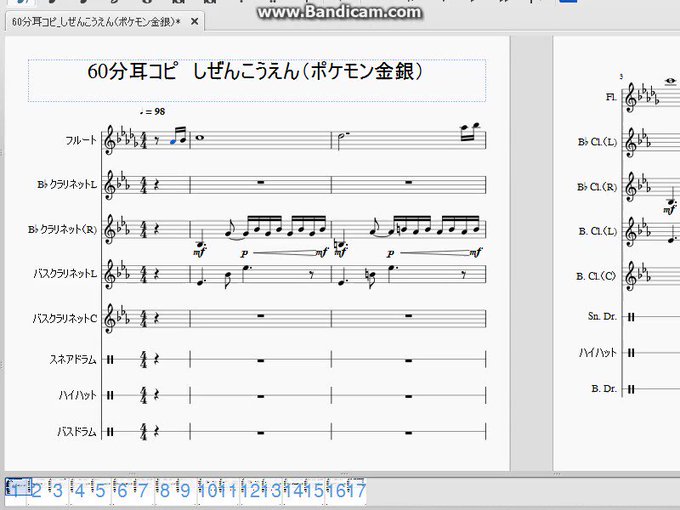The width and height of the screenshot is (680, 510).
Task: Jump to page 1 in the navigator
Action: [15, 490]
